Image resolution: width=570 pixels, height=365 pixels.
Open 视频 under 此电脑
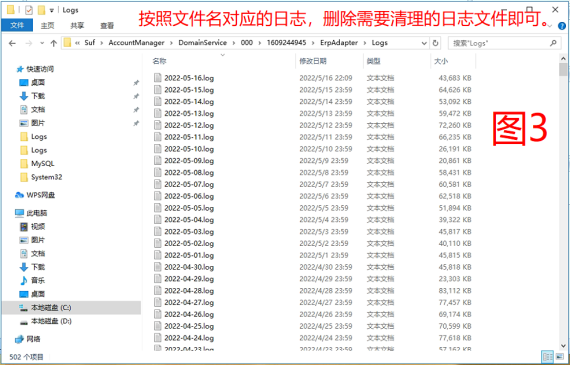[38, 226]
